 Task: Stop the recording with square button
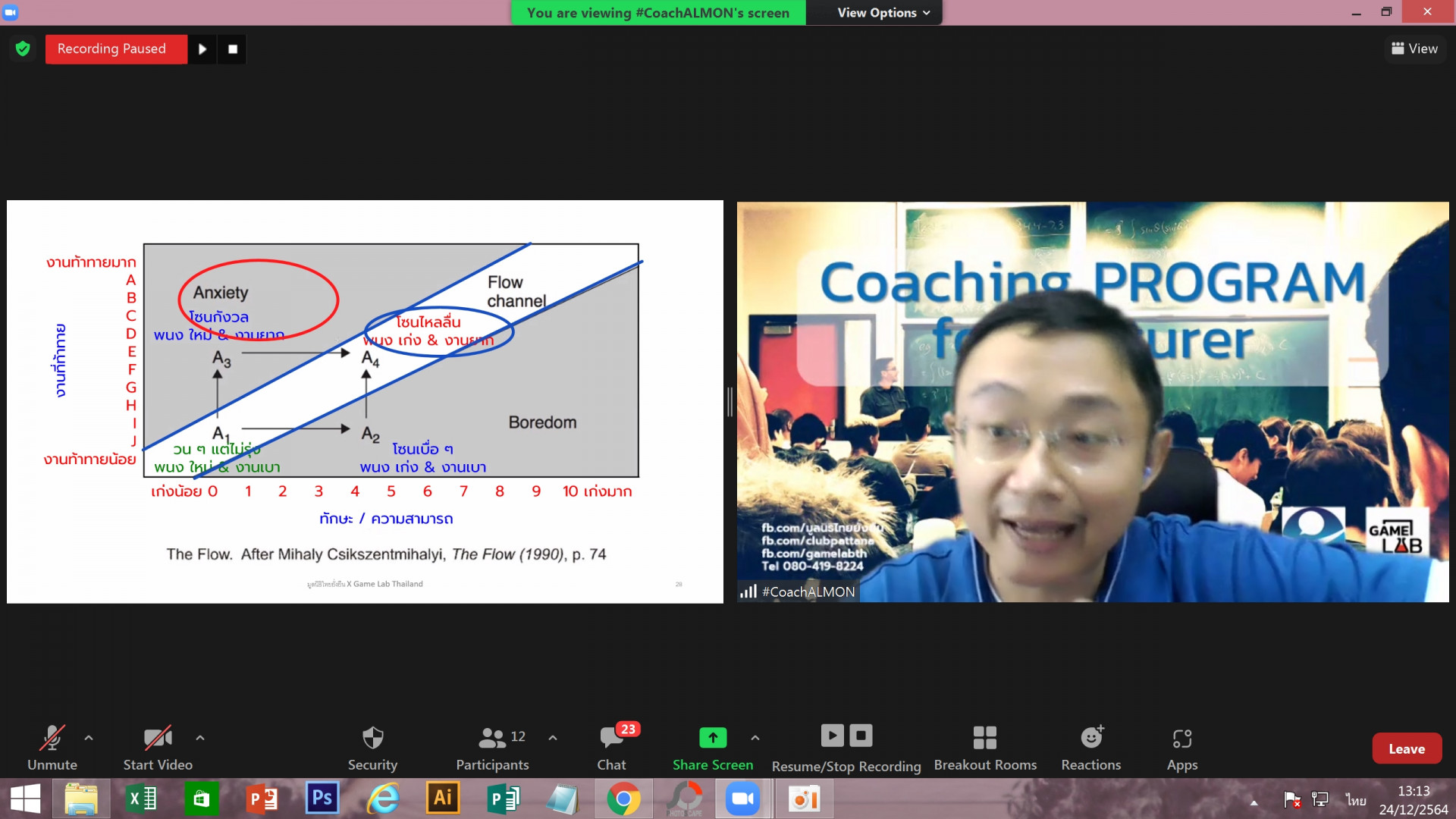[x=233, y=49]
